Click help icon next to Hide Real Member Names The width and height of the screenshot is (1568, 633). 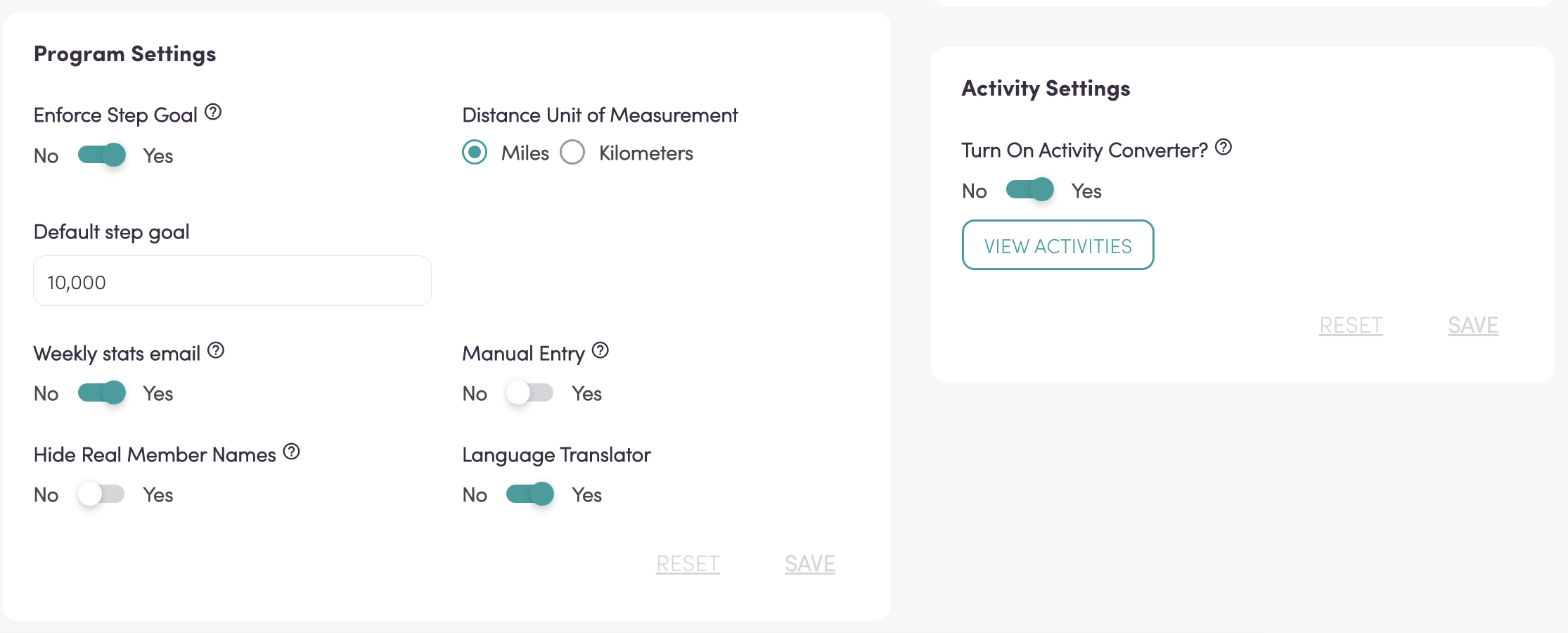(x=292, y=452)
